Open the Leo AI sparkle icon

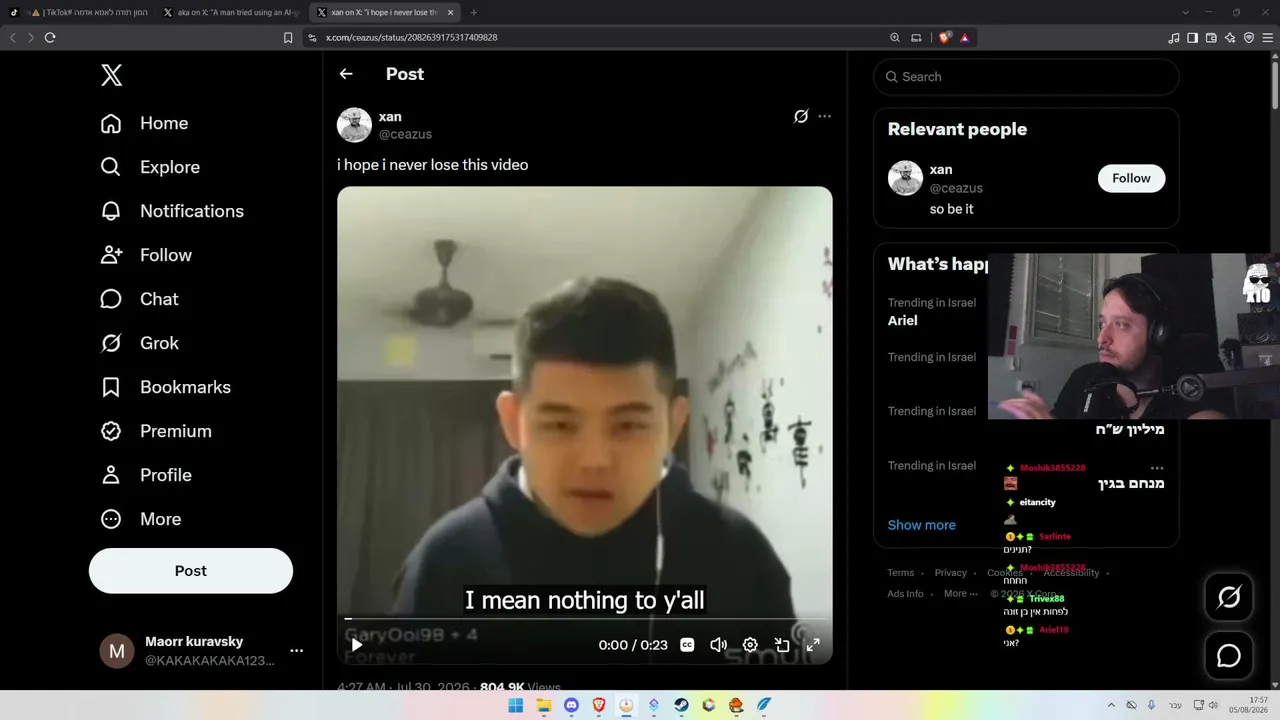coord(1230,38)
